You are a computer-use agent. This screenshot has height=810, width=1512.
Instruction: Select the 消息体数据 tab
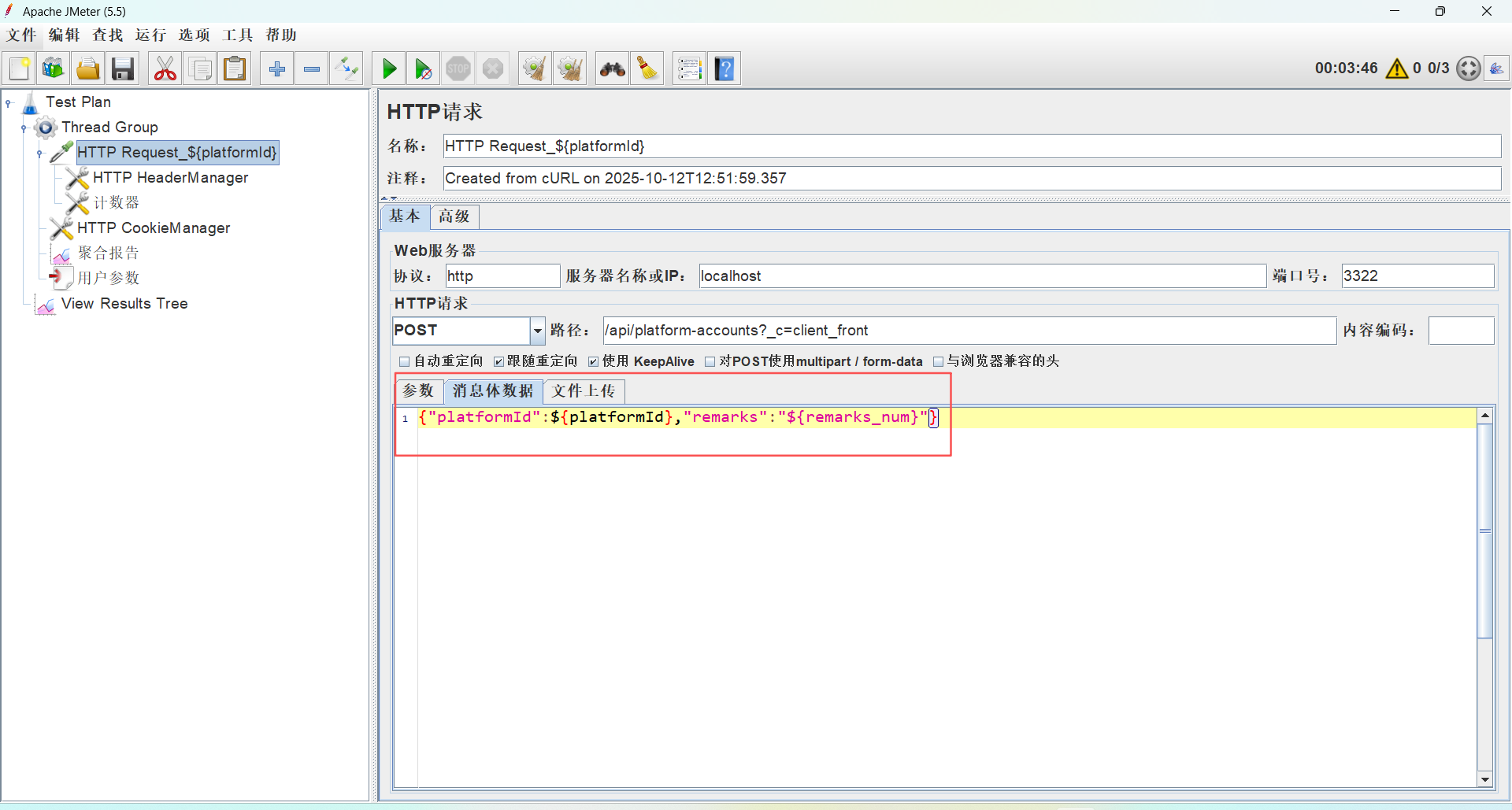[493, 390]
